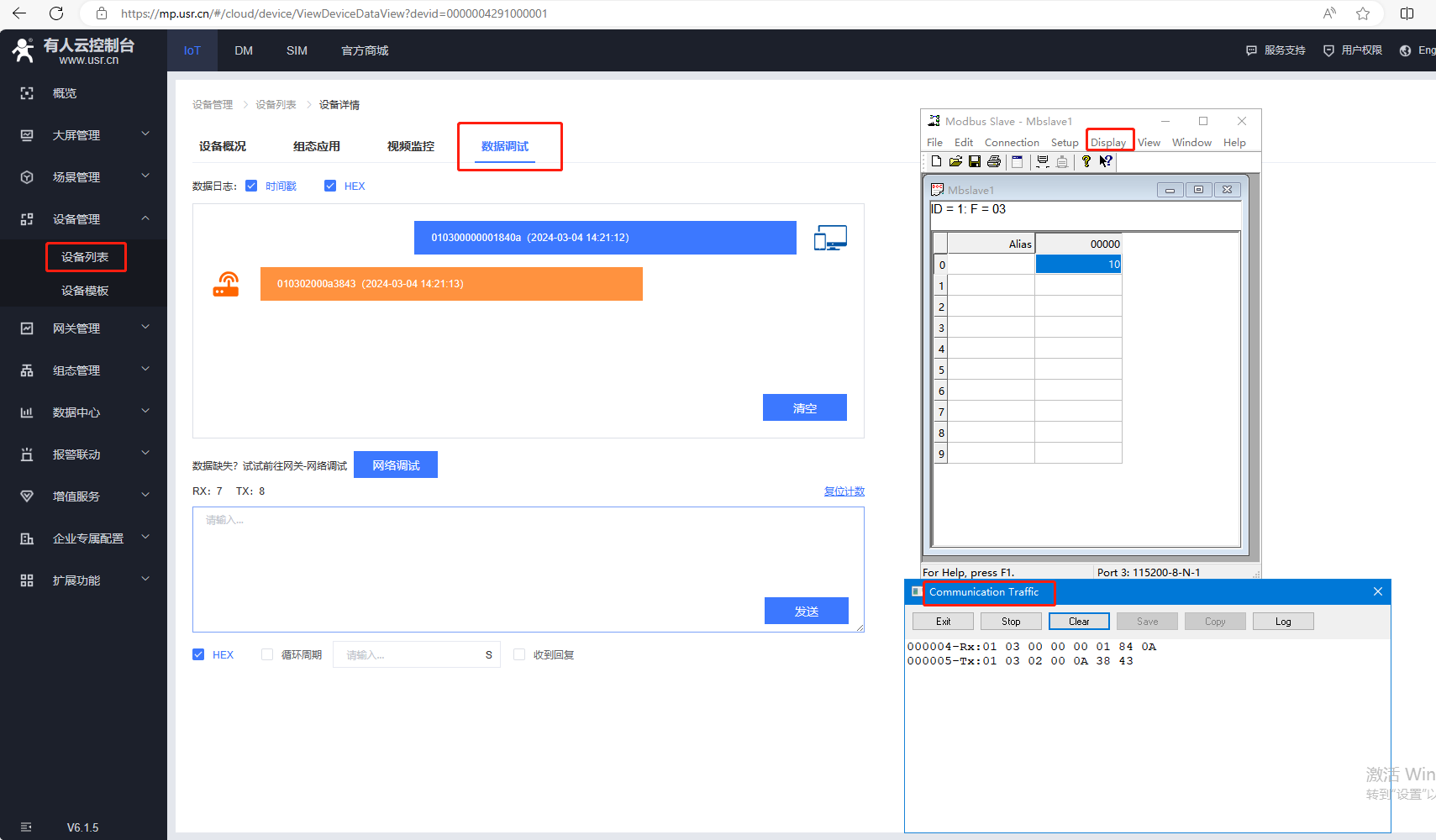Image resolution: width=1436 pixels, height=840 pixels.
Task: Click the context help arrow-question icon
Action: pyautogui.click(x=1106, y=161)
